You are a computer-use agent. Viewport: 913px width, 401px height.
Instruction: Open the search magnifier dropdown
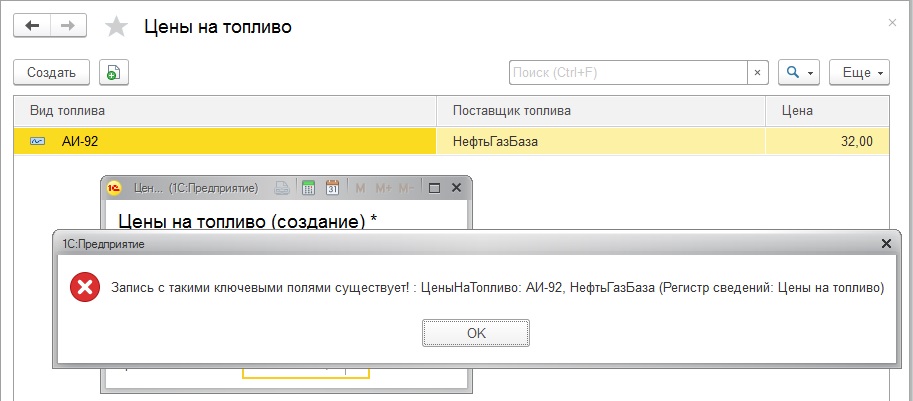click(799, 72)
